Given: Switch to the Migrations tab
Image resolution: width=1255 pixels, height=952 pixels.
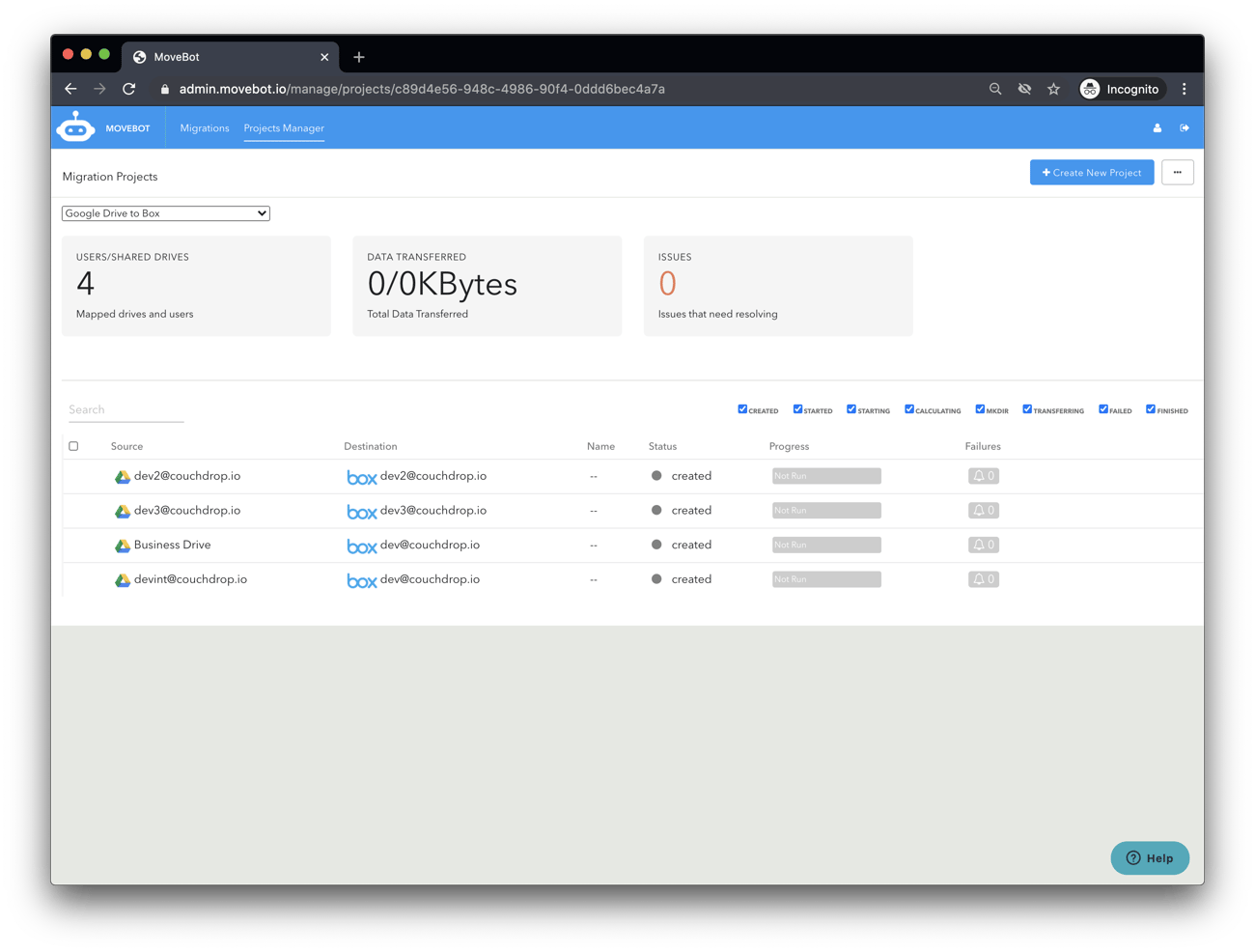Looking at the screenshot, I should click(x=205, y=127).
